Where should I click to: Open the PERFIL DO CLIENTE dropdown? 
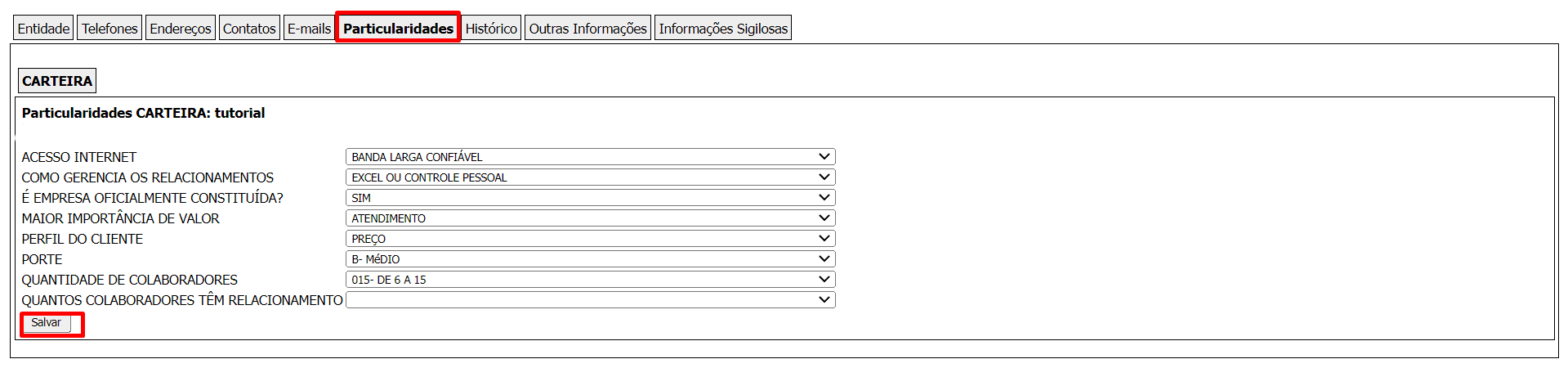pos(590,239)
